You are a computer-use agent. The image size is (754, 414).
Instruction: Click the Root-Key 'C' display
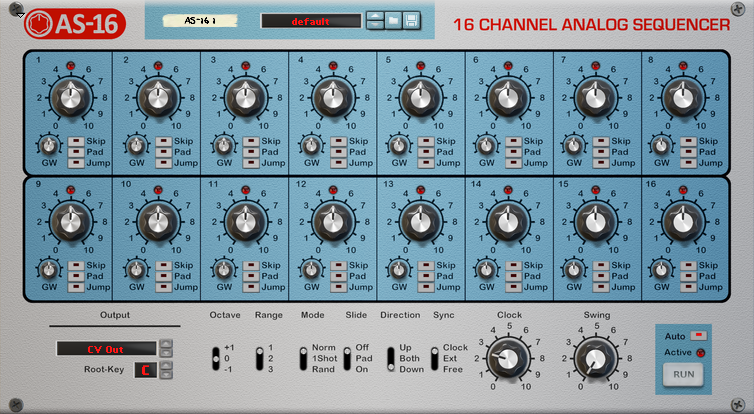pyautogui.click(x=145, y=370)
